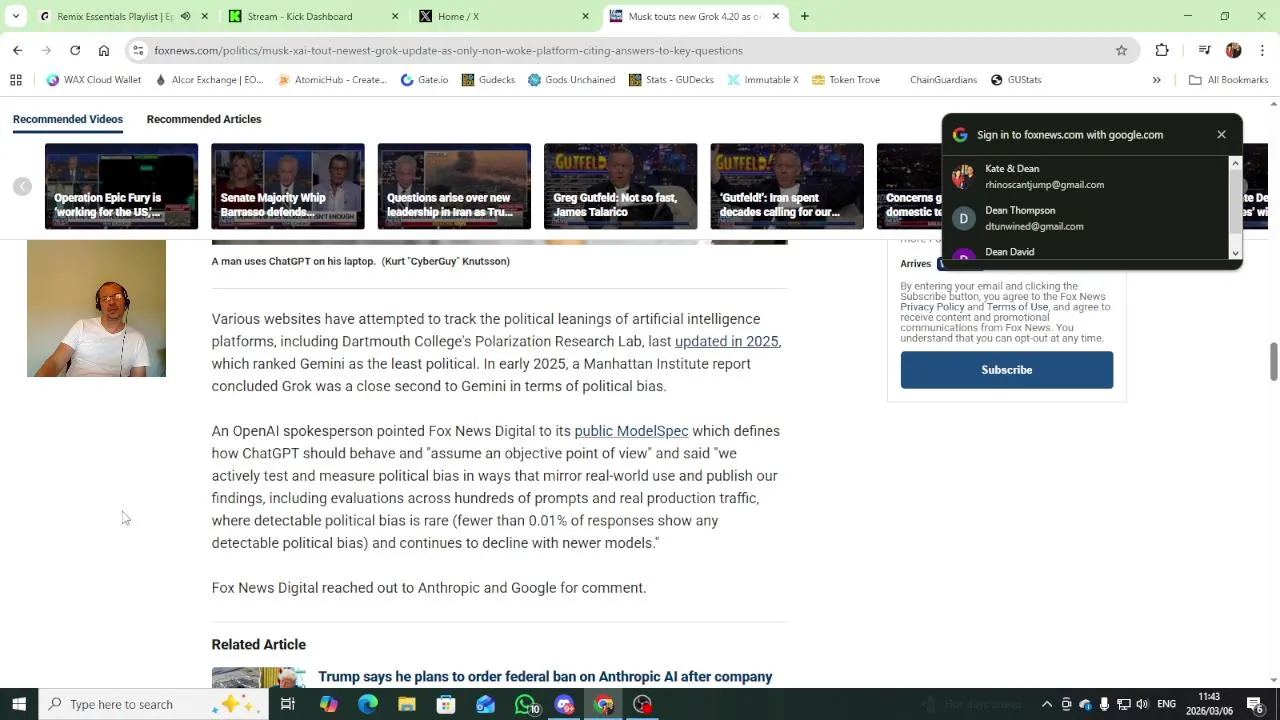Open the Windows Start menu
Screen dimensions: 1280x720
click(x=19, y=704)
